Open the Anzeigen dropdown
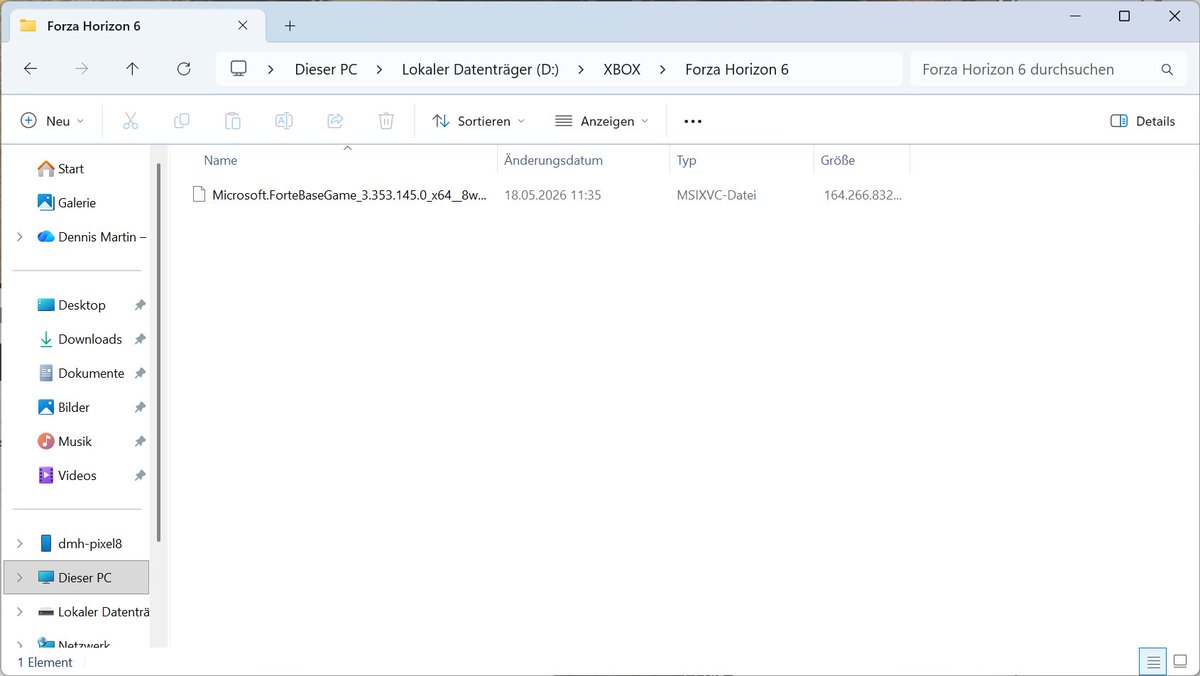 (601, 121)
